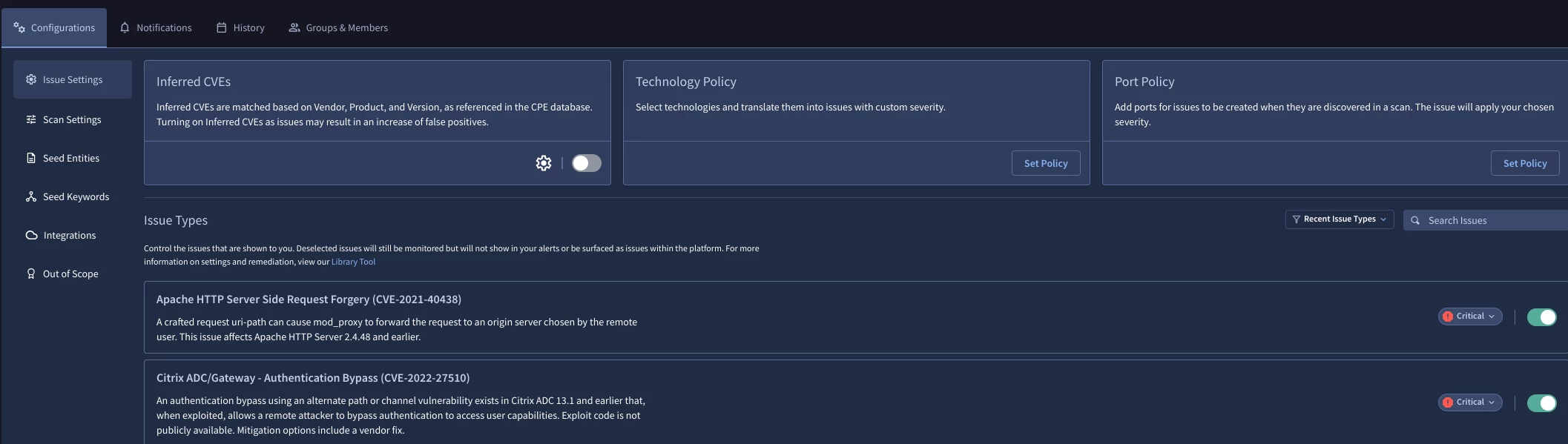This screenshot has width=1568, height=444.
Task: Focus the Search Issues input field
Action: pyautogui.click(x=1486, y=220)
